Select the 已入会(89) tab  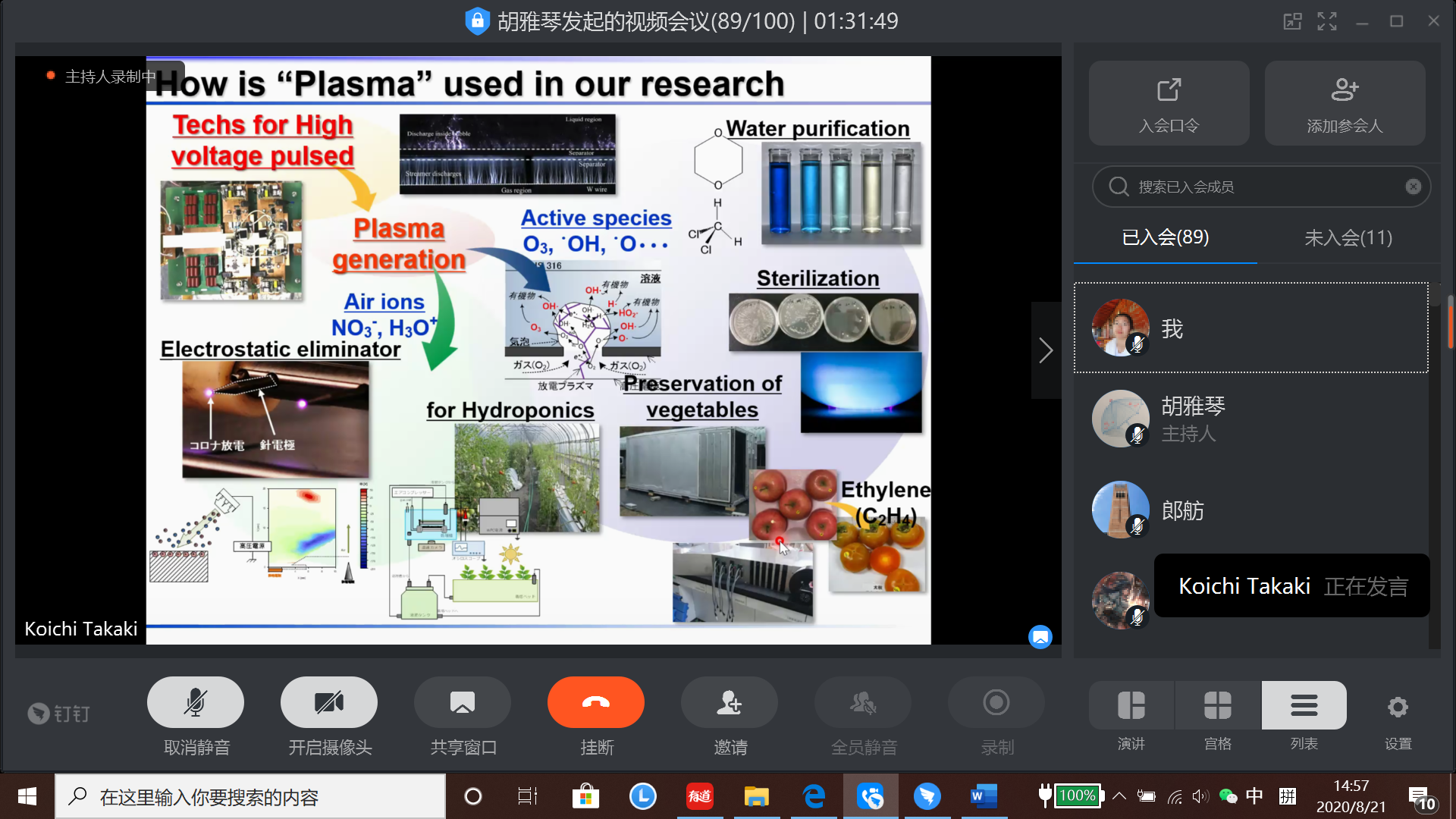click(x=1165, y=238)
